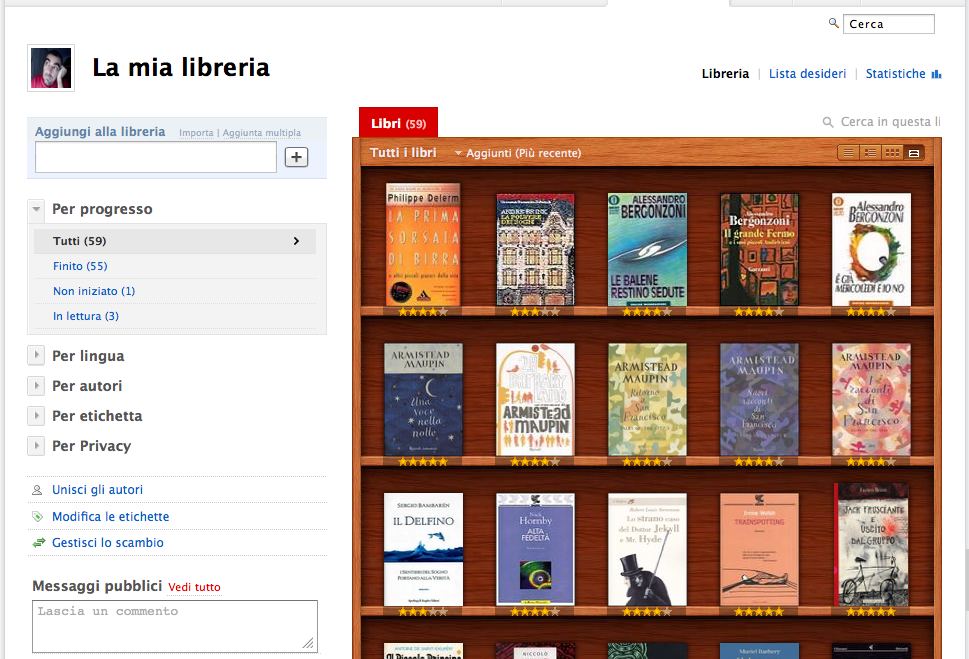The width and height of the screenshot is (969, 659).
Task: Open the Unisci gli autori link
Action: (x=97, y=490)
